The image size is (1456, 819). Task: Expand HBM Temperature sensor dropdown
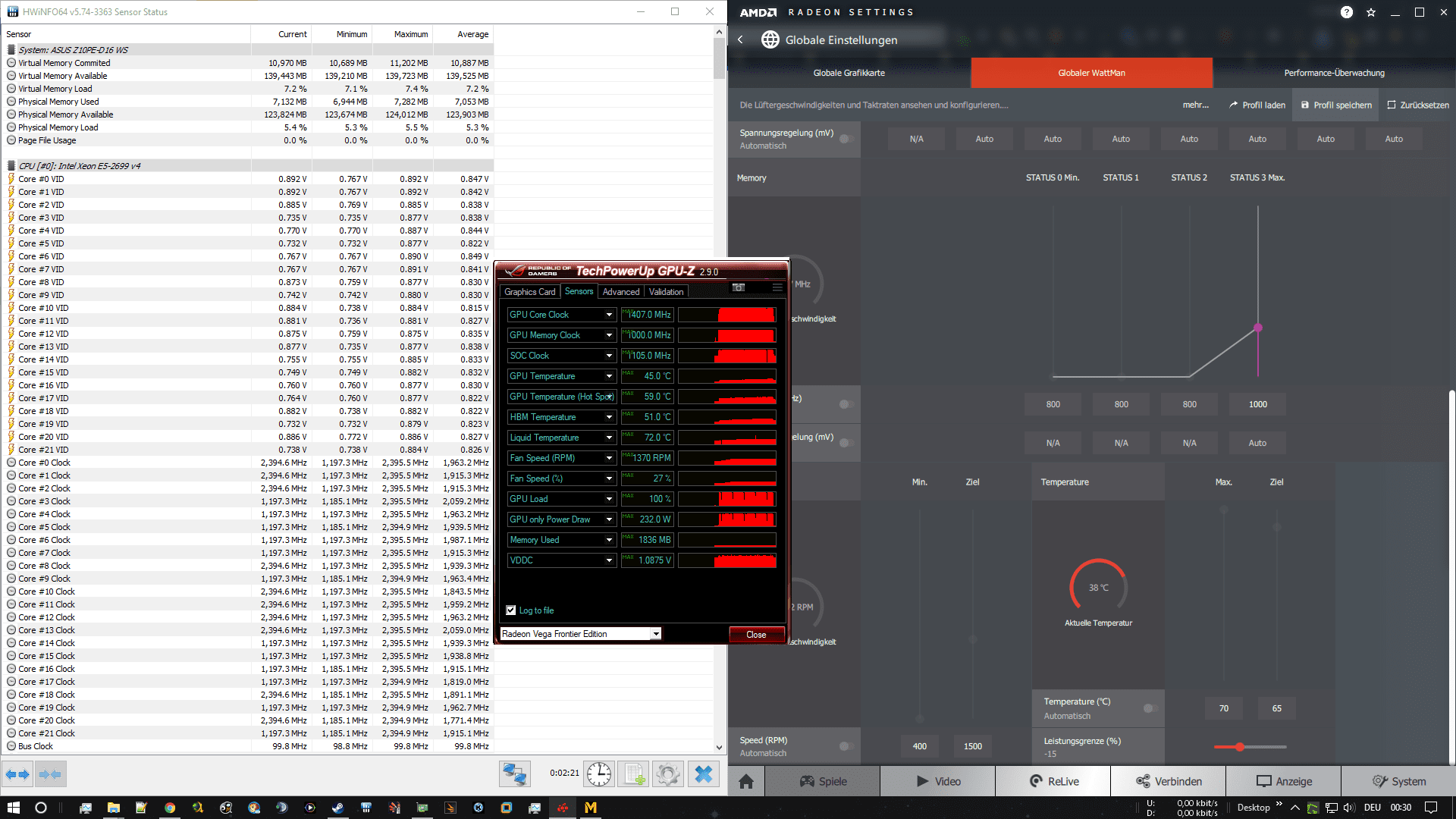point(609,417)
